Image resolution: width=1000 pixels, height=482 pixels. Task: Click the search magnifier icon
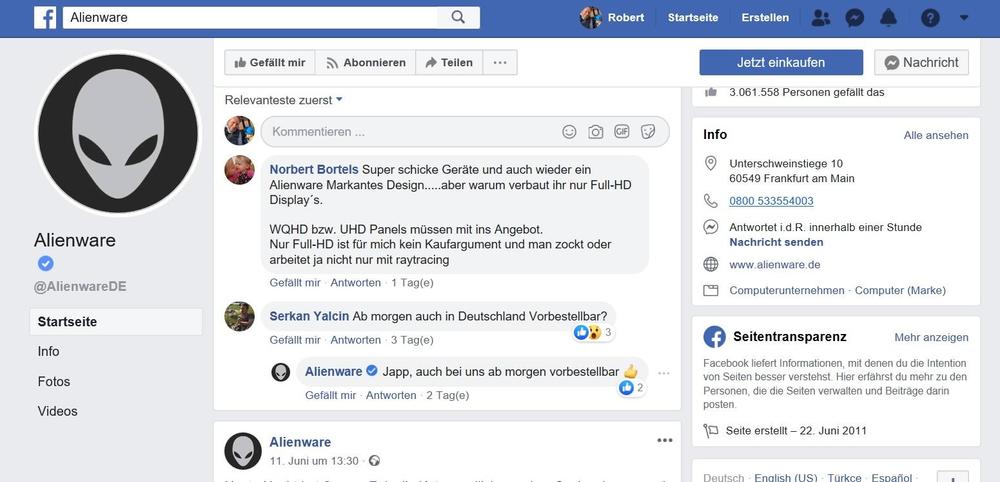click(458, 17)
